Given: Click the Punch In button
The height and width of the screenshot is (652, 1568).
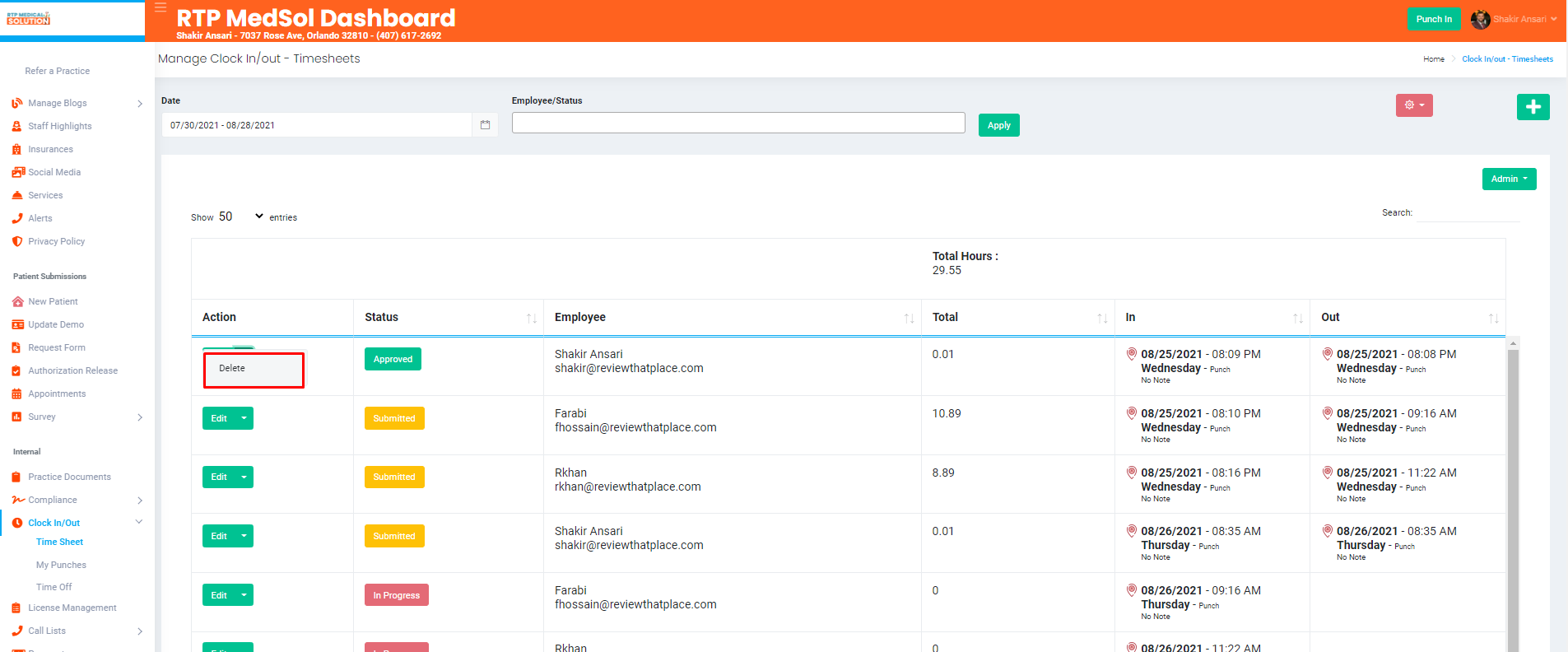Looking at the screenshot, I should 1434,19.
